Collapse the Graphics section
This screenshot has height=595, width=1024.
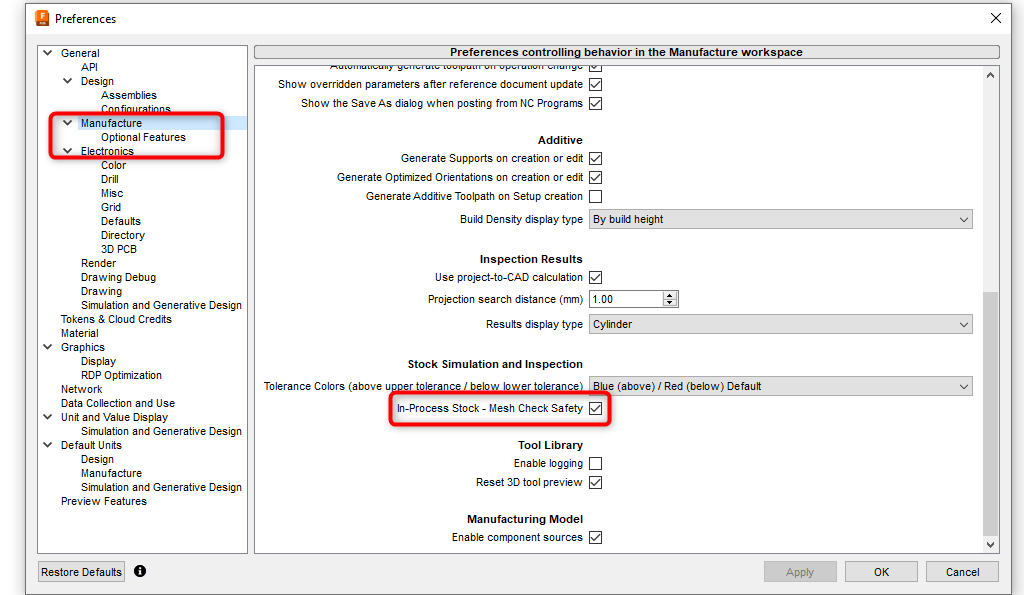[47, 347]
